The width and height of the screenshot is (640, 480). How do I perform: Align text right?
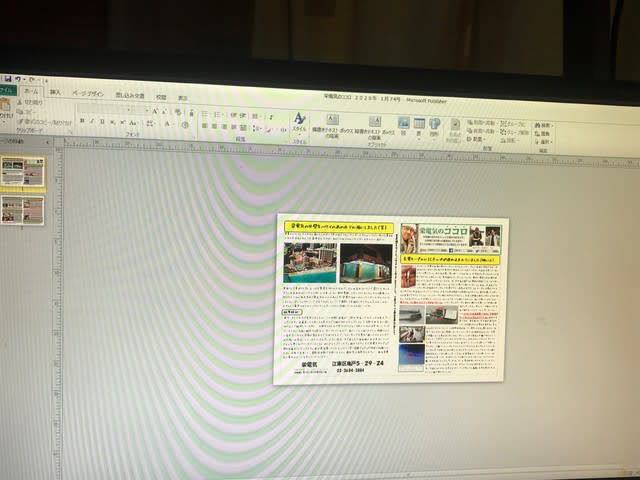point(224,127)
